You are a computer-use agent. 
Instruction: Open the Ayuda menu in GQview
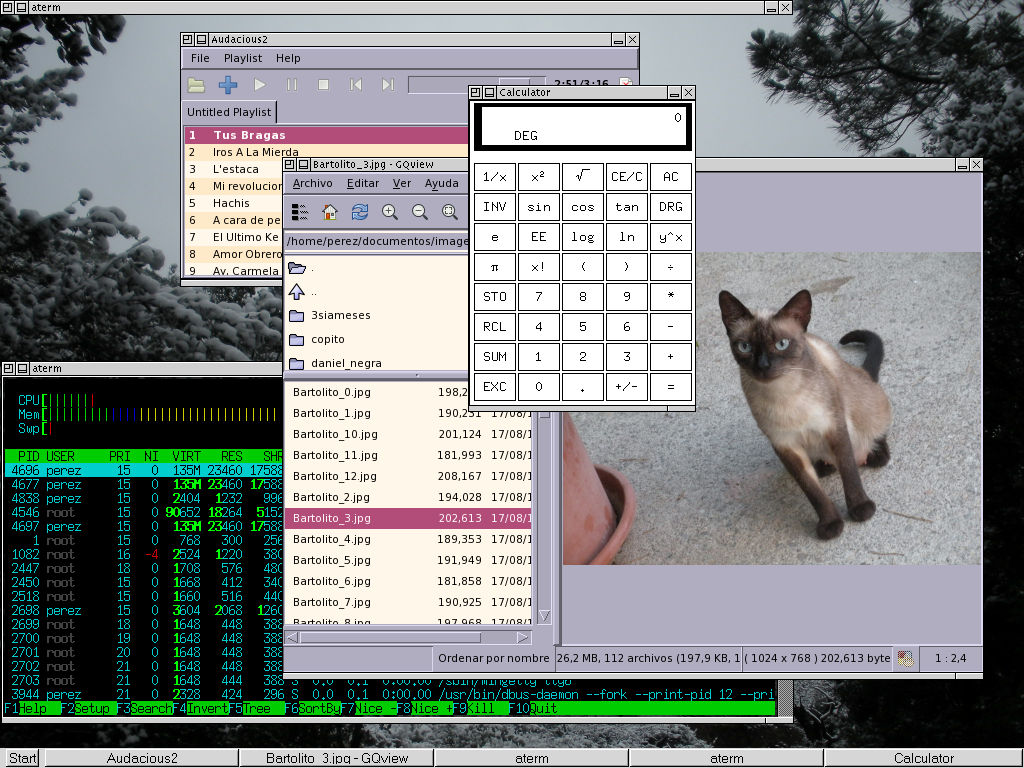coord(441,184)
